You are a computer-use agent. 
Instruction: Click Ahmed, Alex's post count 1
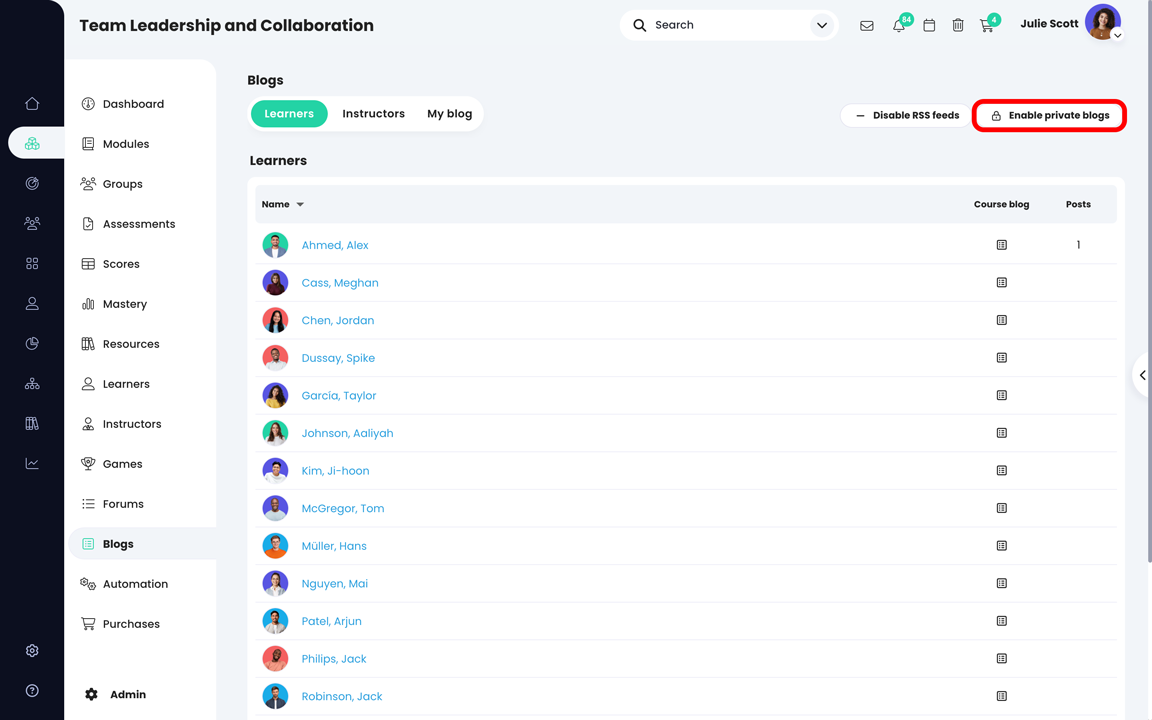click(1078, 245)
